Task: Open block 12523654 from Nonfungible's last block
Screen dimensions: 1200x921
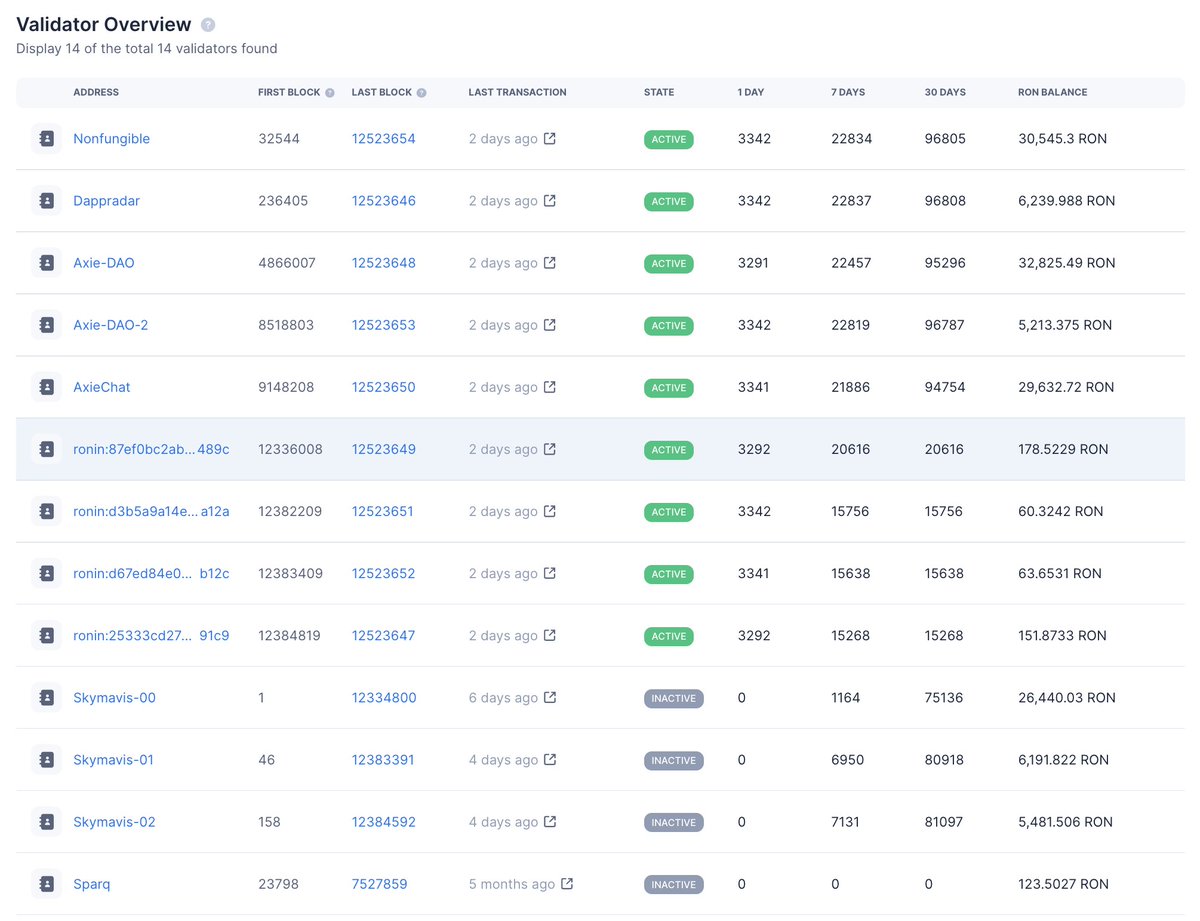Action: coord(384,138)
